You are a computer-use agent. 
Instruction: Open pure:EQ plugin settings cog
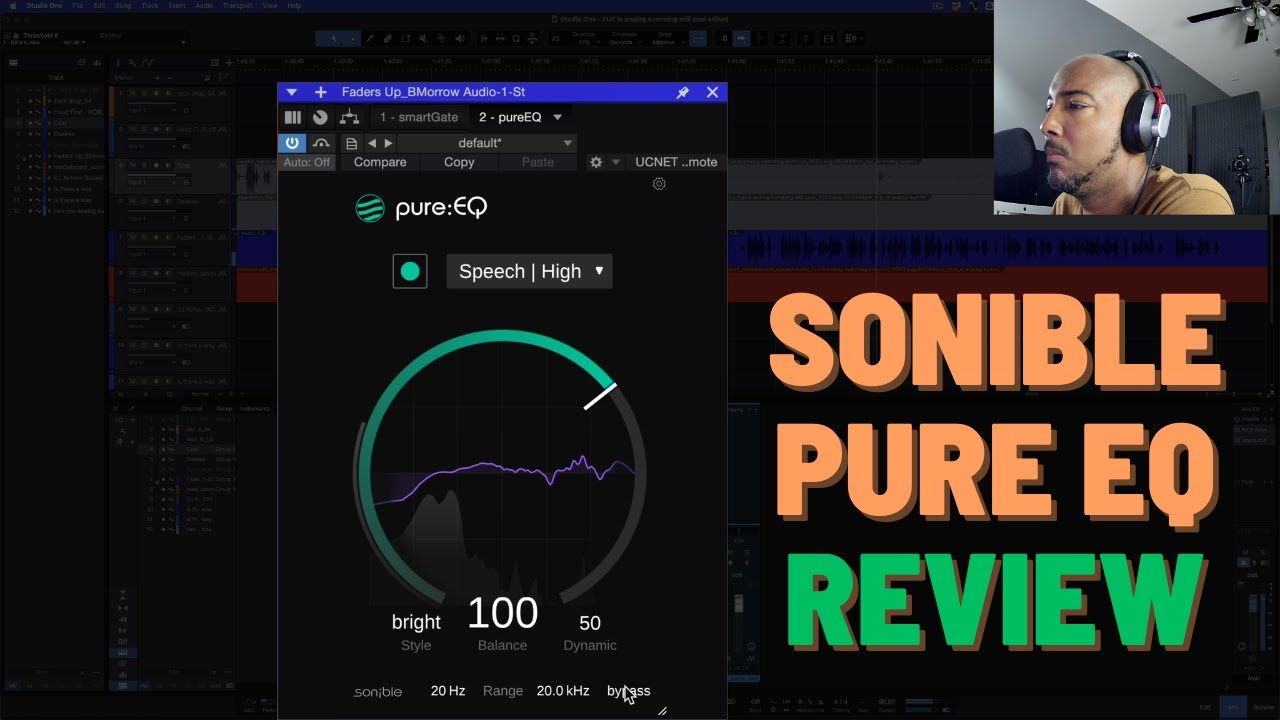pos(659,184)
